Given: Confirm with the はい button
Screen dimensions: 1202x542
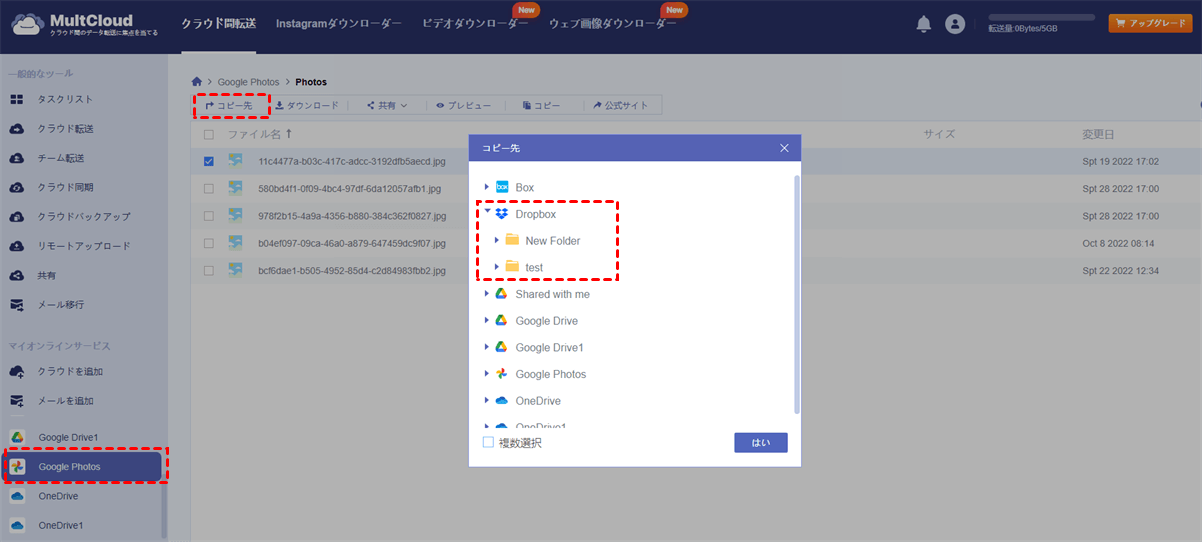Looking at the screenshot, I should click(x=761, y=442).
